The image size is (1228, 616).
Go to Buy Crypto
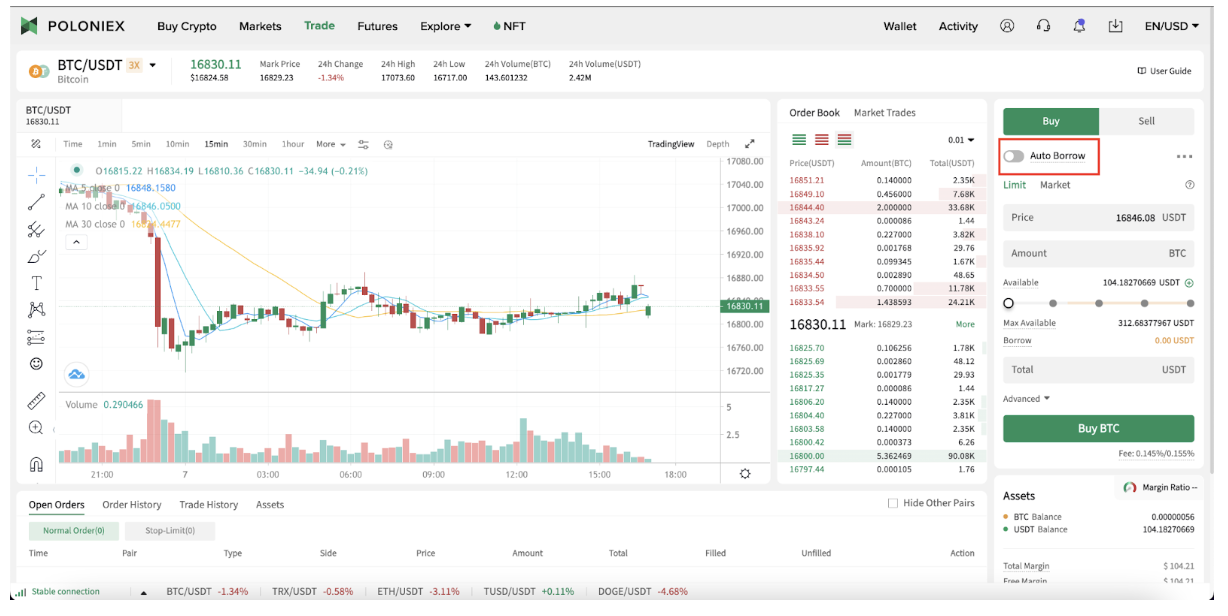pos(187,26)
